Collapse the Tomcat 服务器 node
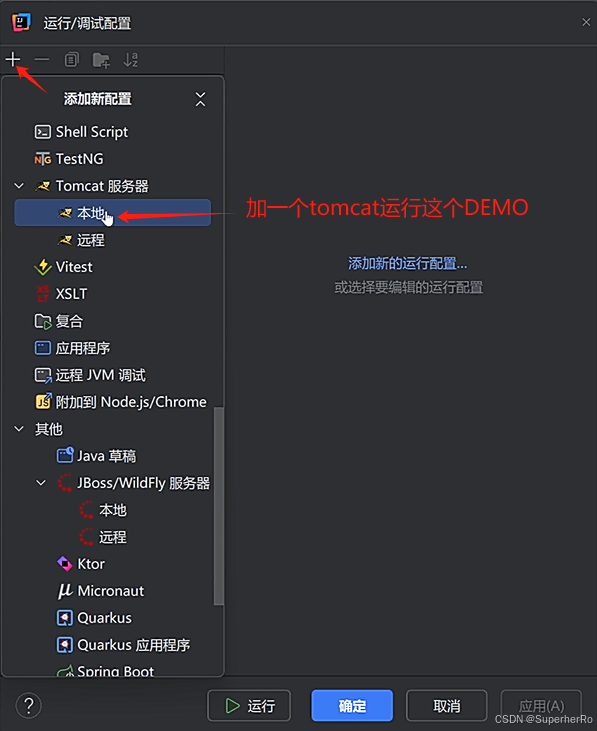 coord(19,186)
